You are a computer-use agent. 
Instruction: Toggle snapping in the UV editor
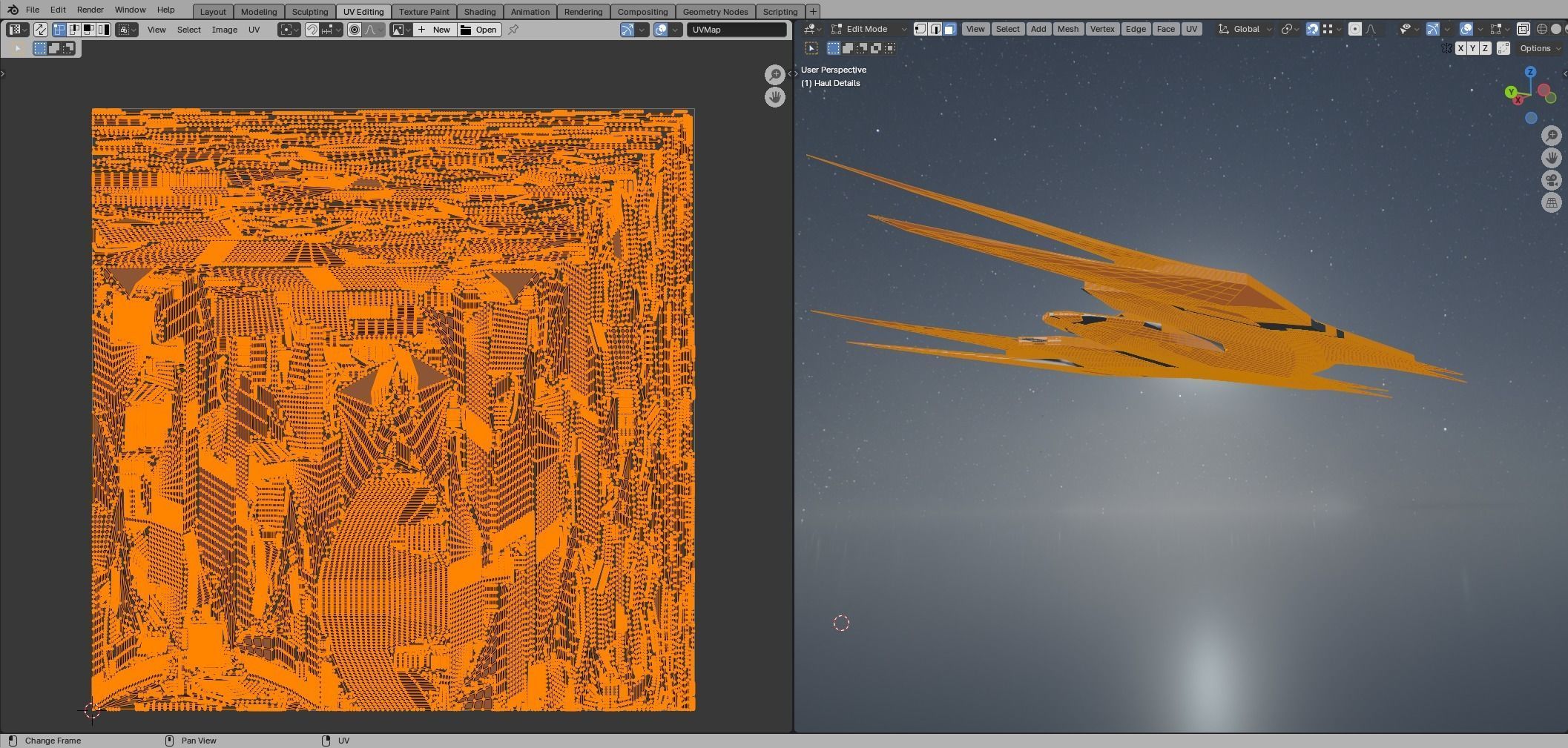312,30
